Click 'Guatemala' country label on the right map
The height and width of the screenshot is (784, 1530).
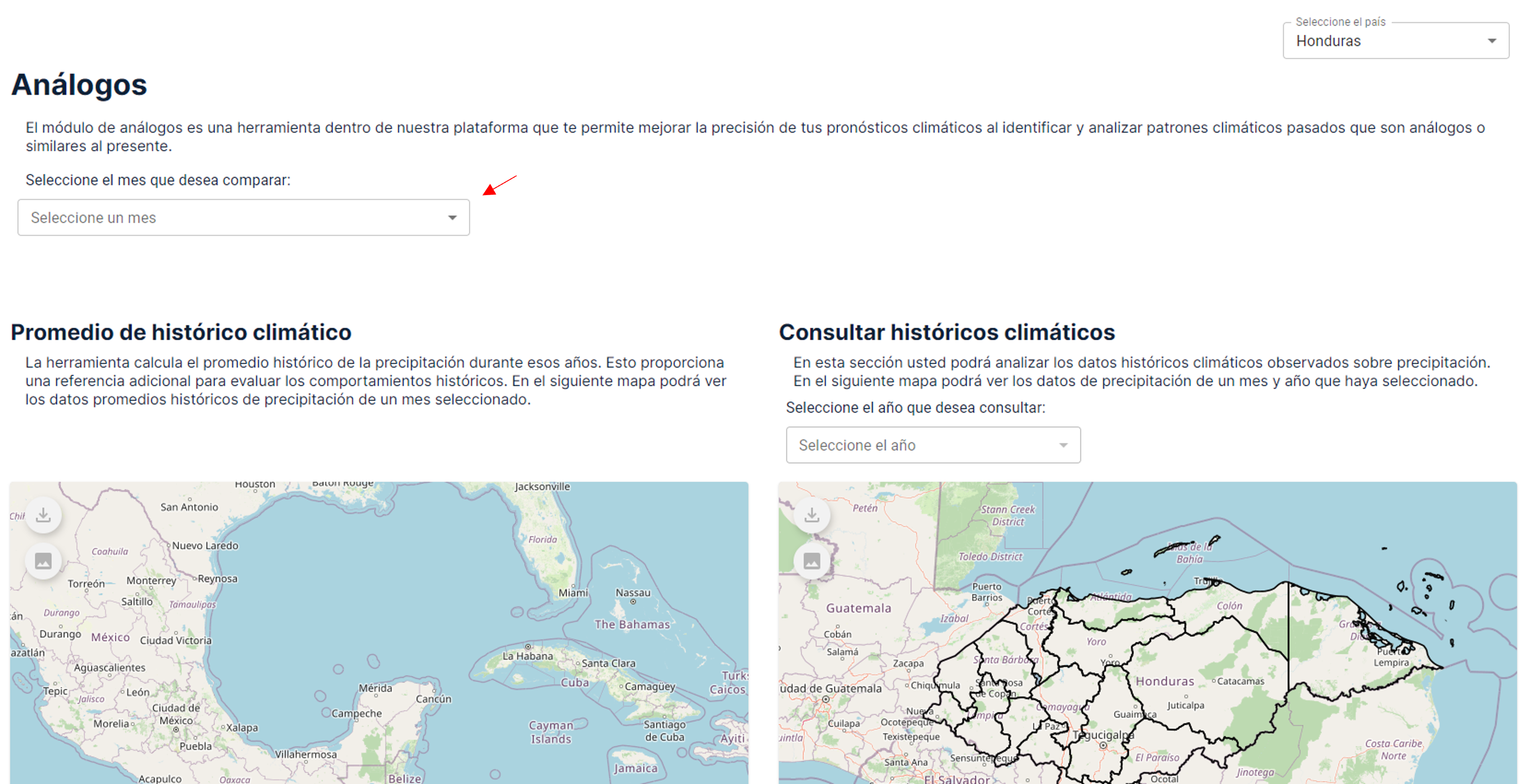(858, 608)
